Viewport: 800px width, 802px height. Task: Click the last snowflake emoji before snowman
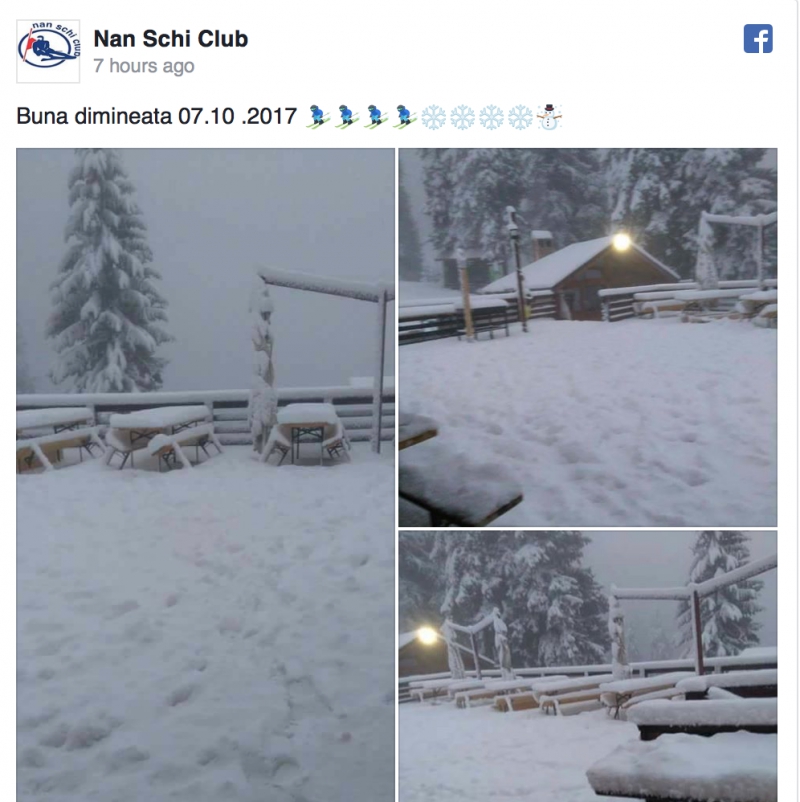(520, 117)
